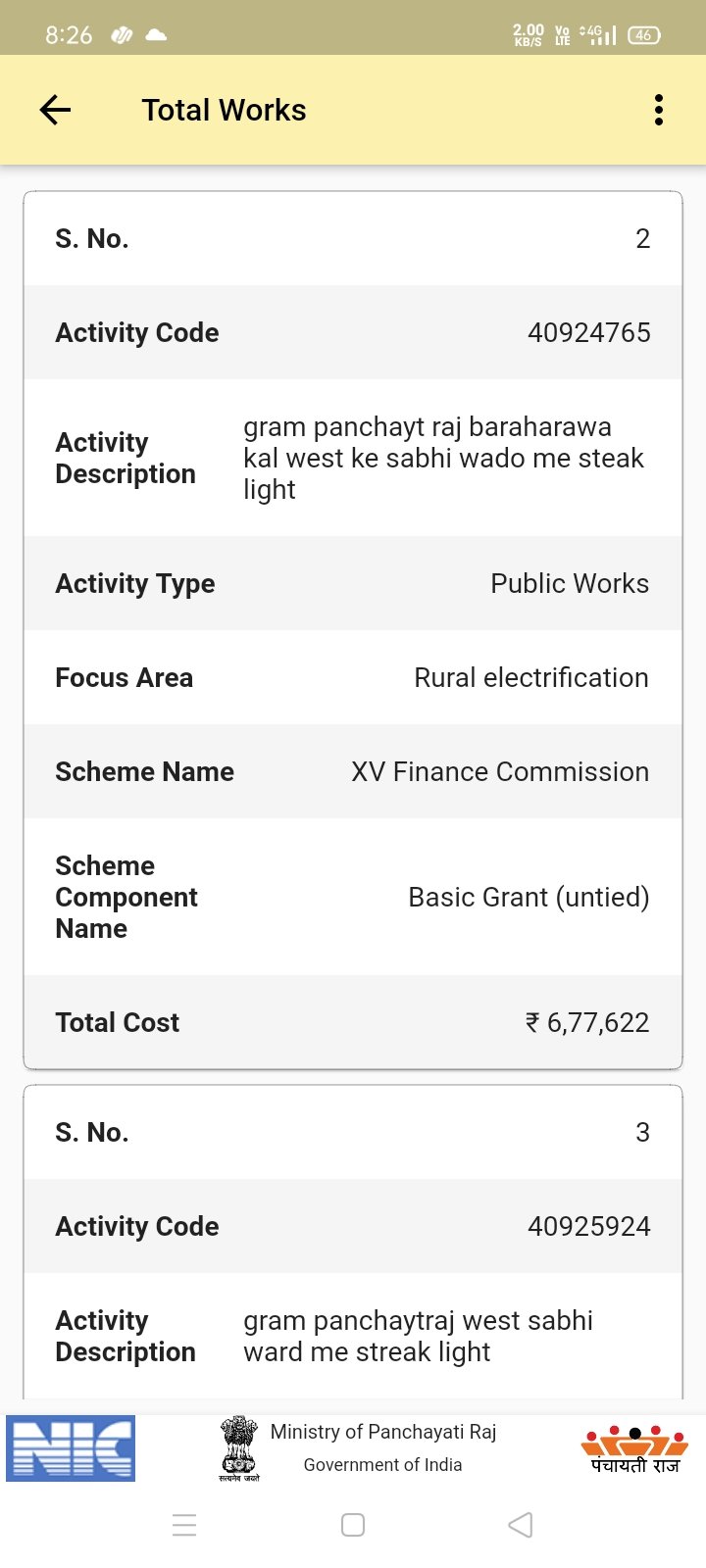Viewport: 706px width, 1568px height.
Task: Tap the Rural electrification focus area
Action: point(530,678)
